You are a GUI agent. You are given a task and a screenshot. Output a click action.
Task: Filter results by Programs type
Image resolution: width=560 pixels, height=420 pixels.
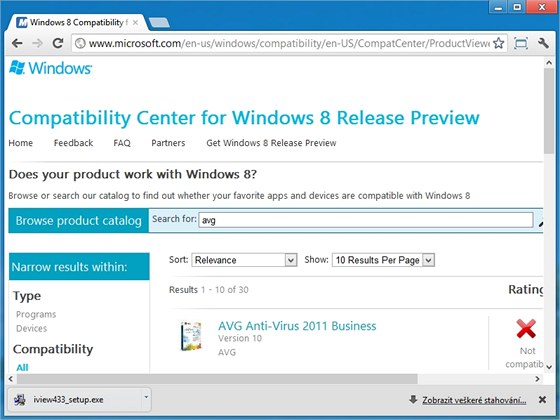(x=36, y=314)
